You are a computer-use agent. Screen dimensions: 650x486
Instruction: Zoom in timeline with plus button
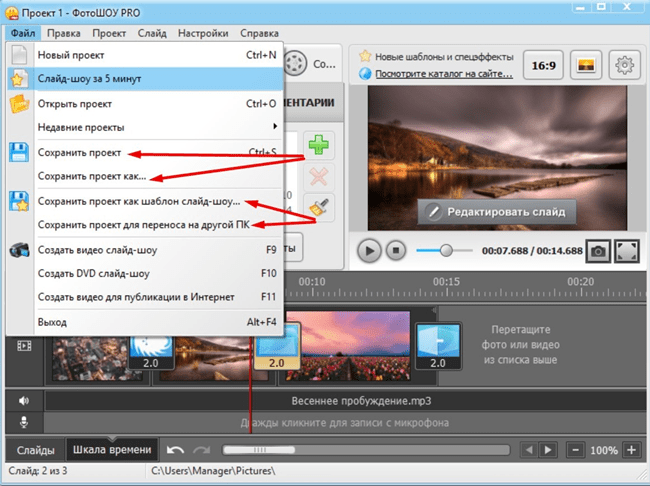click(631, 450)
